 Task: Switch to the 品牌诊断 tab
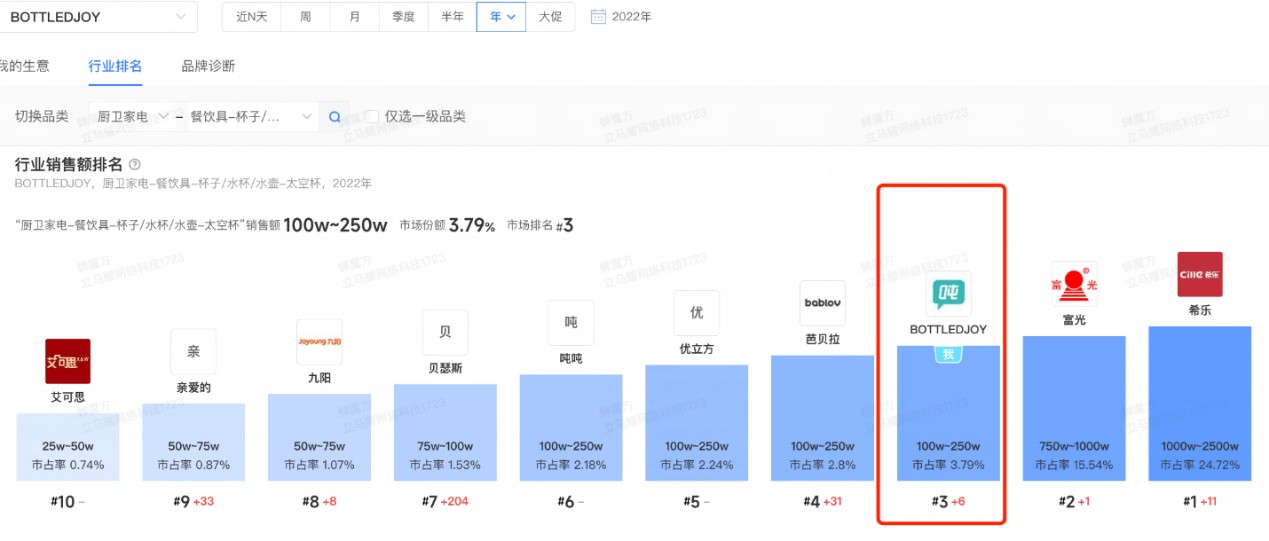coord(208,66)
